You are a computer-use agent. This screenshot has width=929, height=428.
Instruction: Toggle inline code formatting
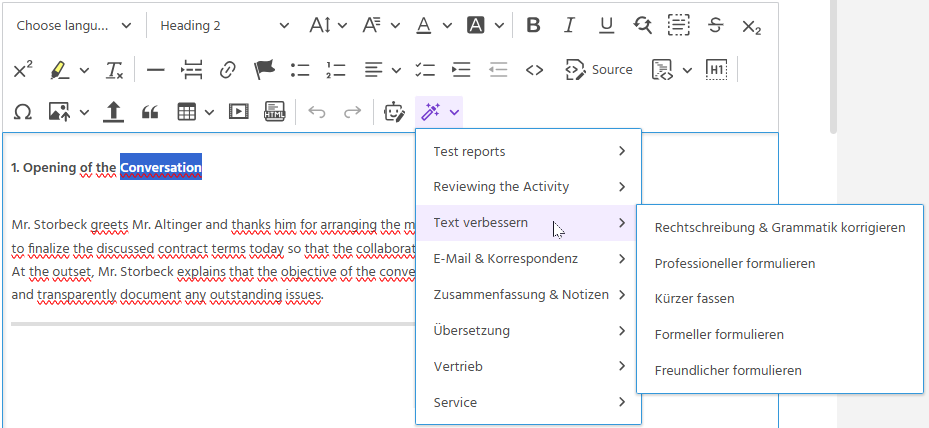(534, 70)
